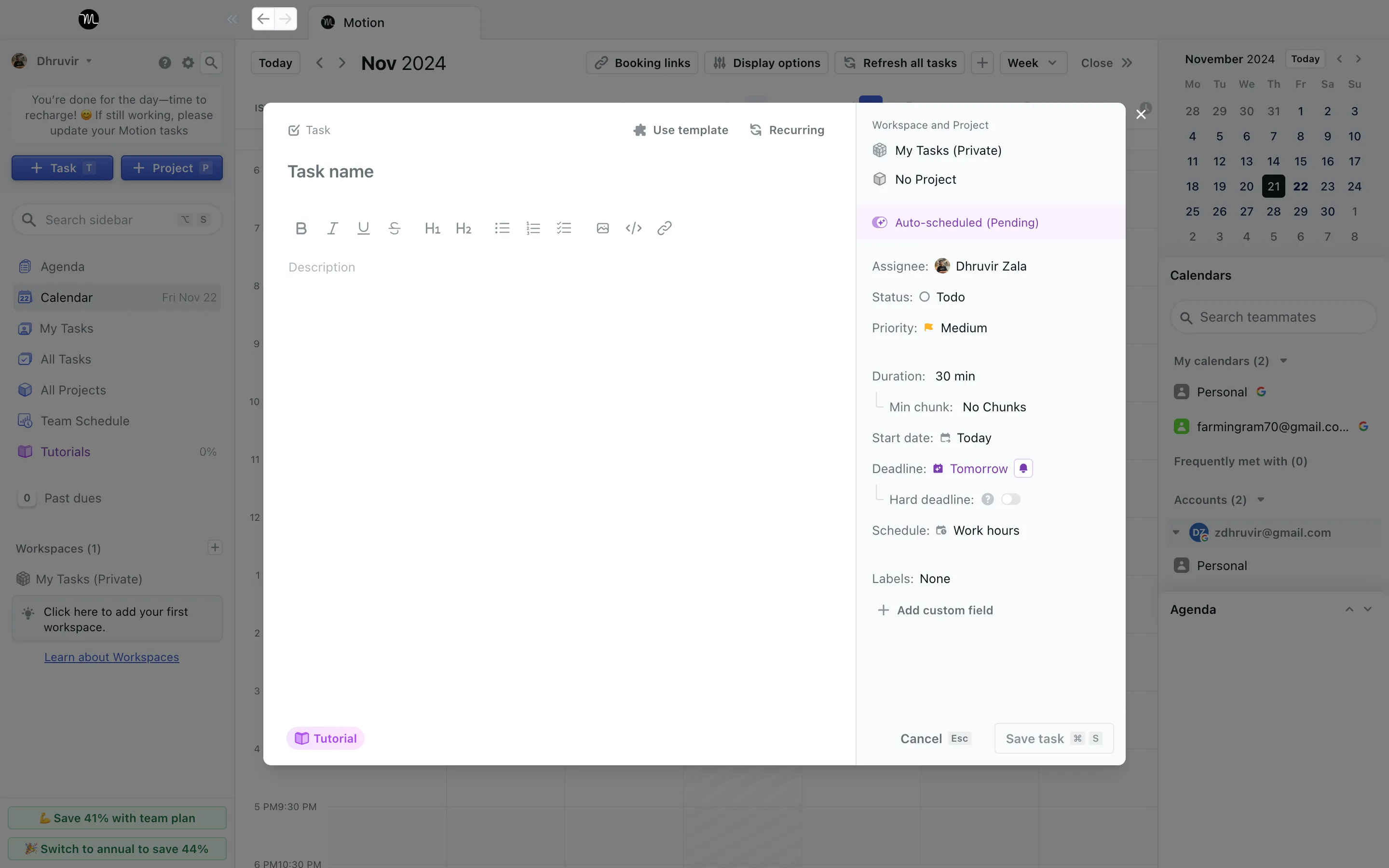Click the plus button next to Refresh all tasks

(982, 63)
